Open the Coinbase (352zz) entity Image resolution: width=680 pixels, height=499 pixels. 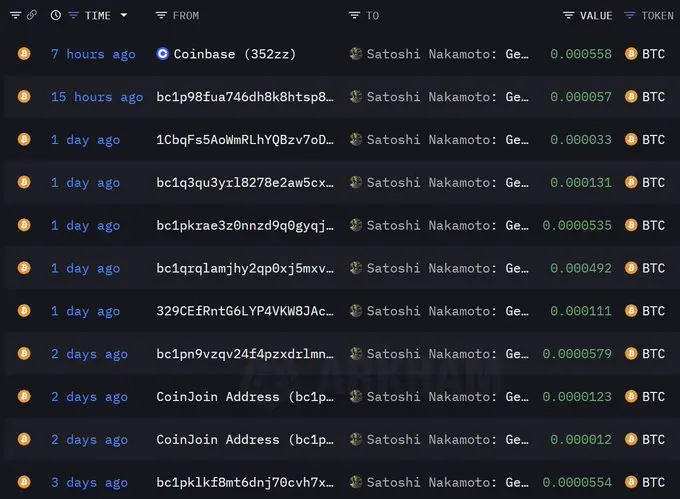[235, 54]
